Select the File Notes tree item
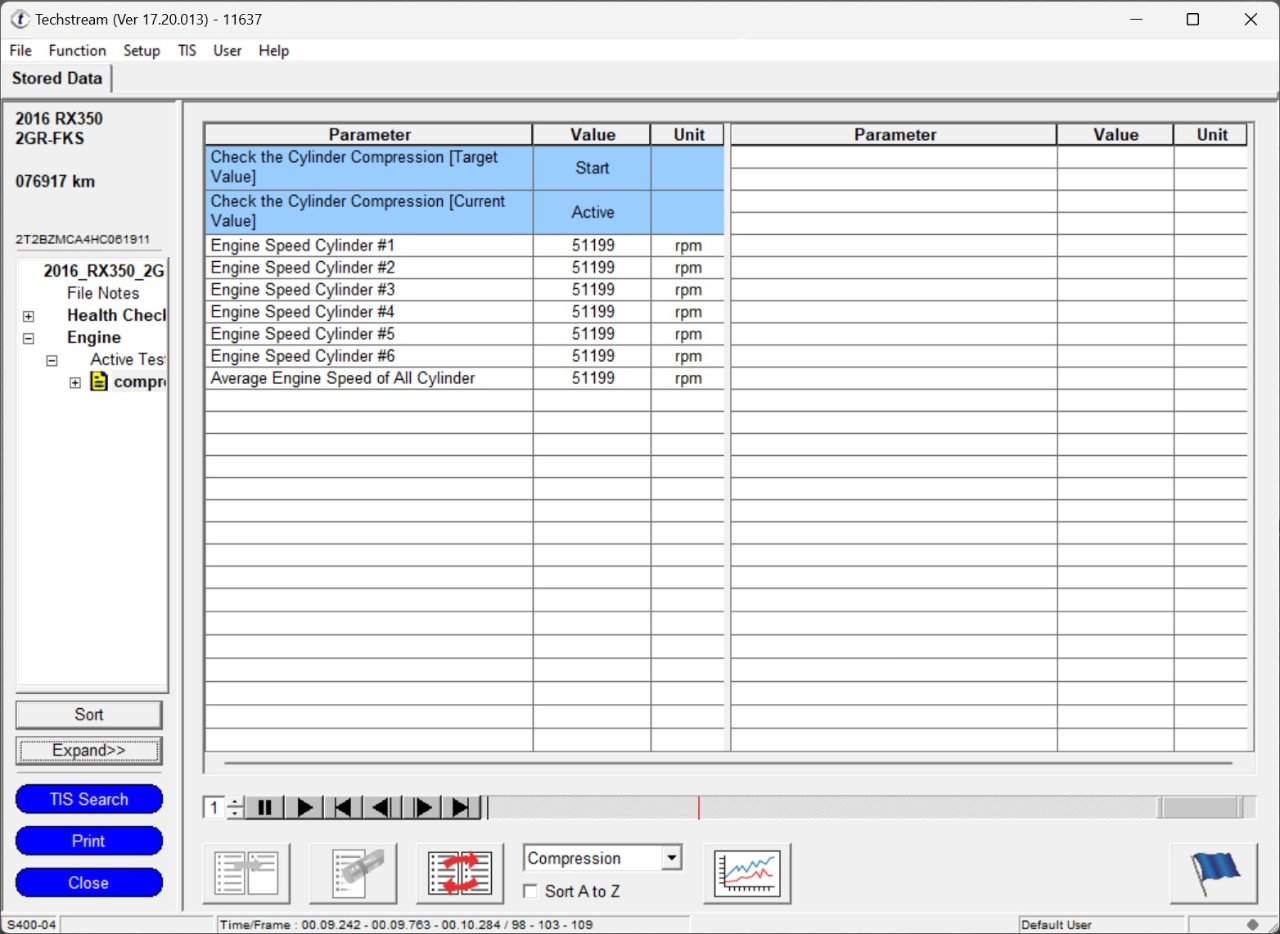This screenshot has width=1280, height=934. (x=103, y=293)
